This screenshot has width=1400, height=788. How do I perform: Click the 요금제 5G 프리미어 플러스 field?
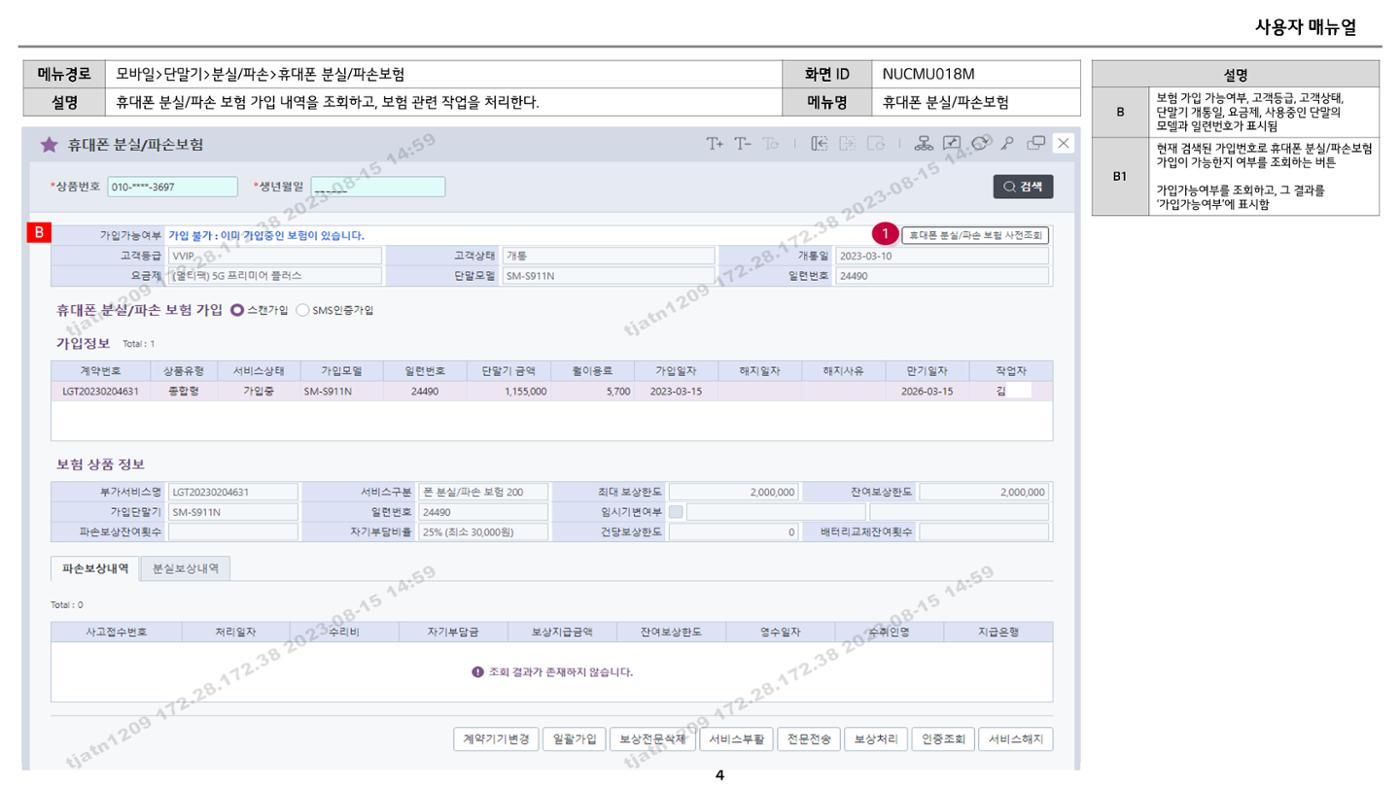(x=275, y=275)
